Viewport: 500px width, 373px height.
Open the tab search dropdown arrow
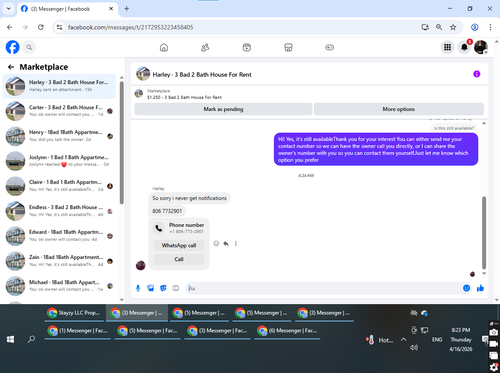pos(9,9)
